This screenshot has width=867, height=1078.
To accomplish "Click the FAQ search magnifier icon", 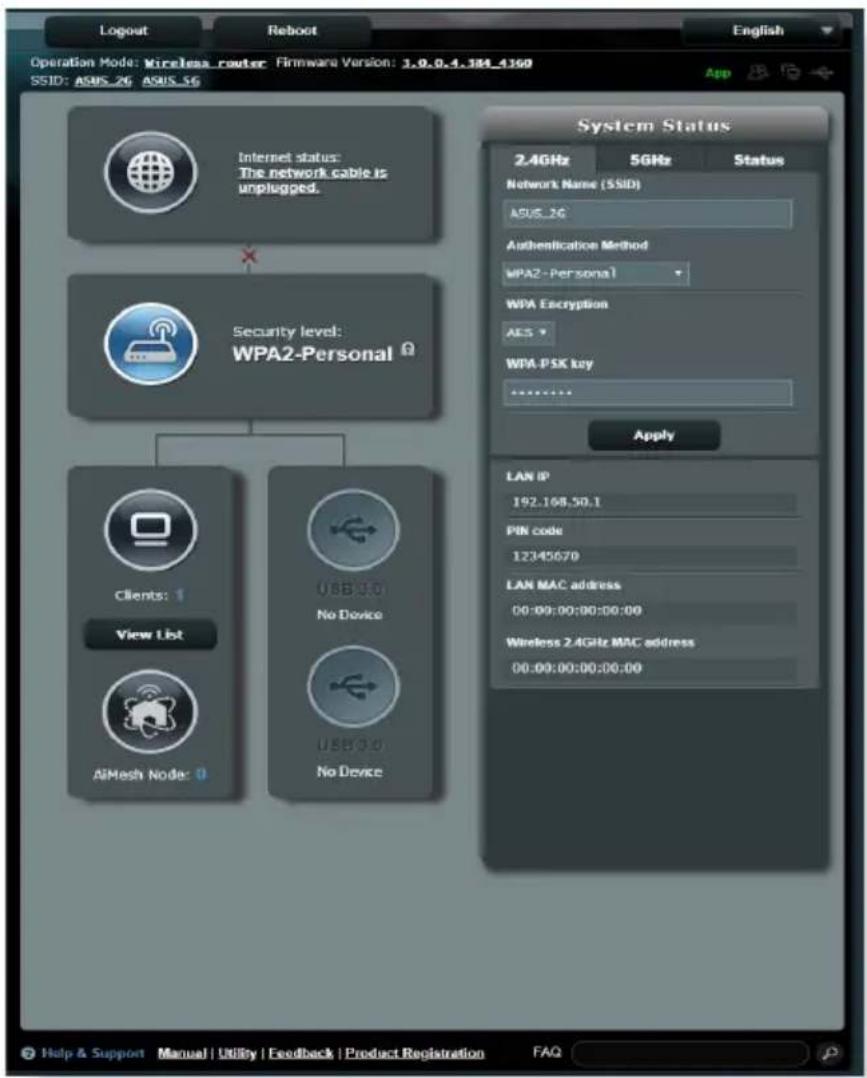I will [x=829, y=1053].
